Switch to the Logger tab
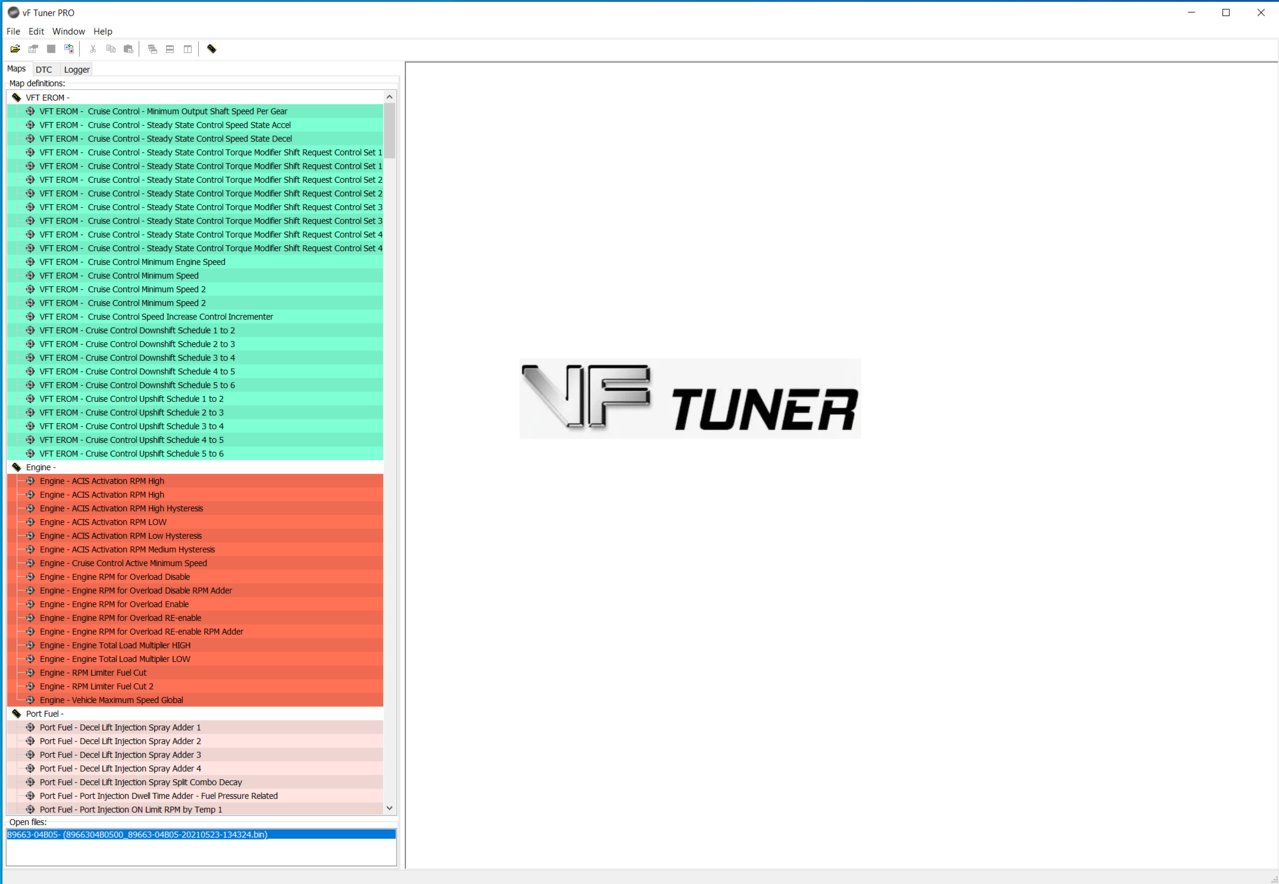This screenshot has height=884, width=1279. 77,70
